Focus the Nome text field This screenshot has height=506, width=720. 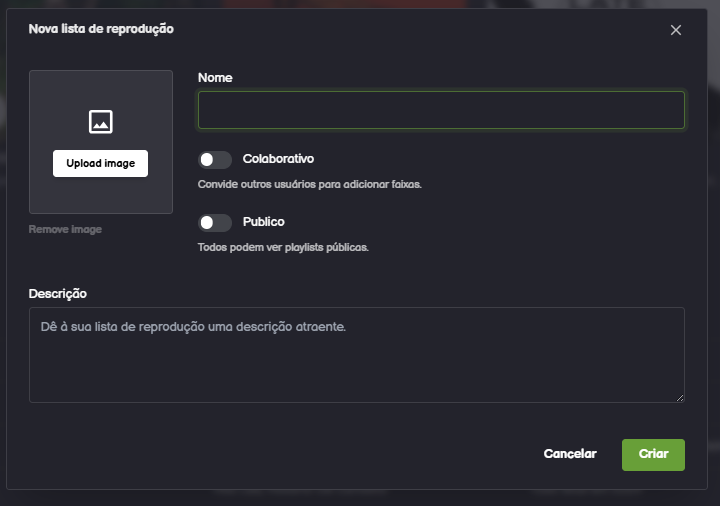pos(441,110)
